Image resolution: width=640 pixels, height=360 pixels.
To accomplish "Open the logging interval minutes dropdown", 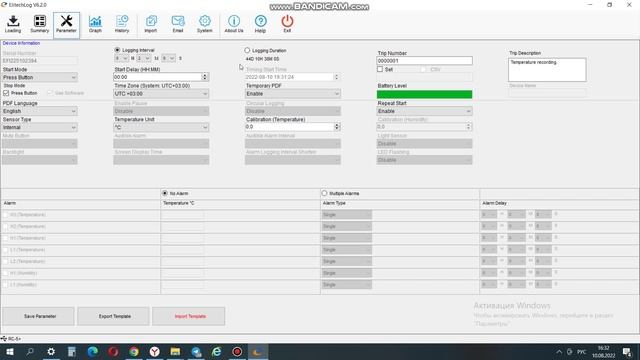I will pos(144,58).
